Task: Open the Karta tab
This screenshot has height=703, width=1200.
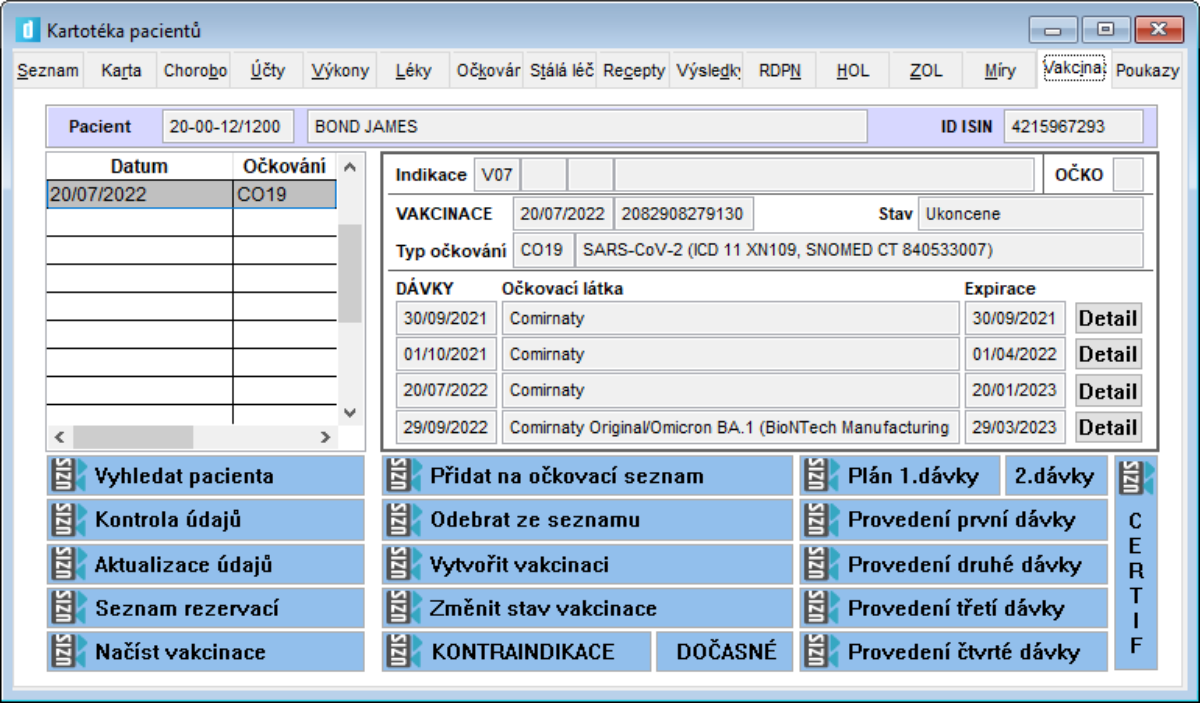Action: click(x=121, y=71)
